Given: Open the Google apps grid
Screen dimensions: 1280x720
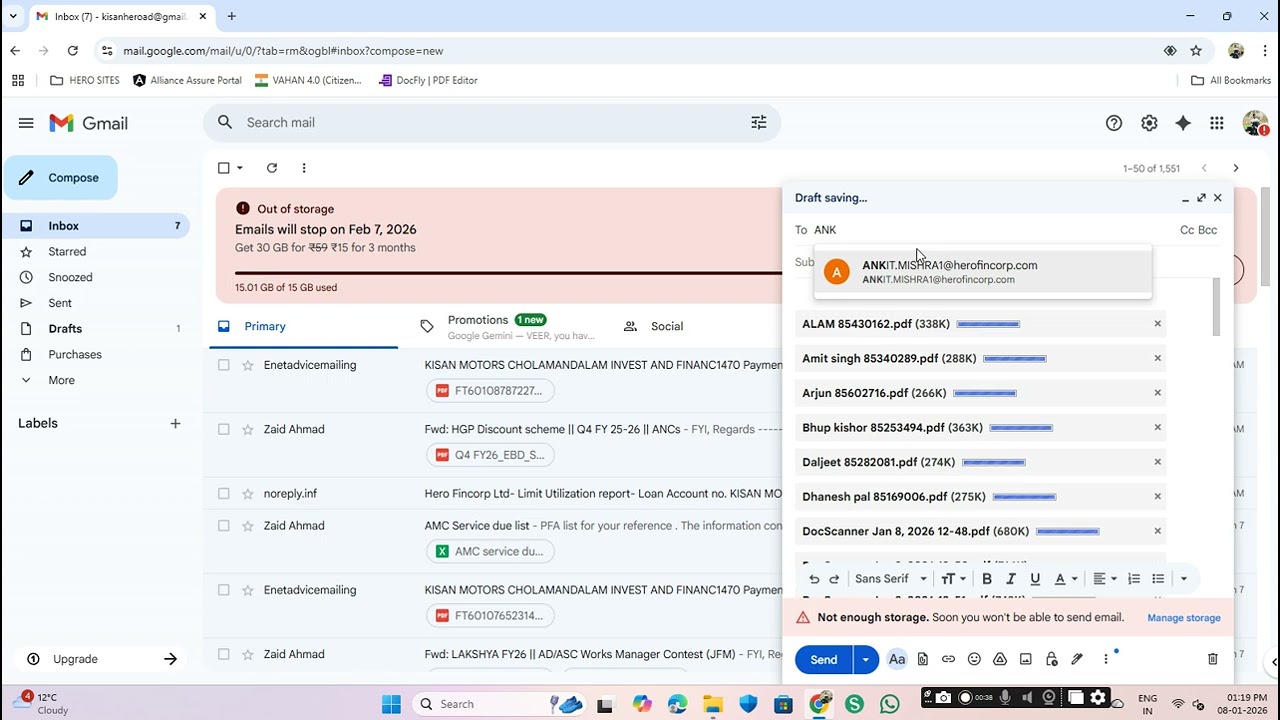Looking at the screenshot, I should 1217,123.
